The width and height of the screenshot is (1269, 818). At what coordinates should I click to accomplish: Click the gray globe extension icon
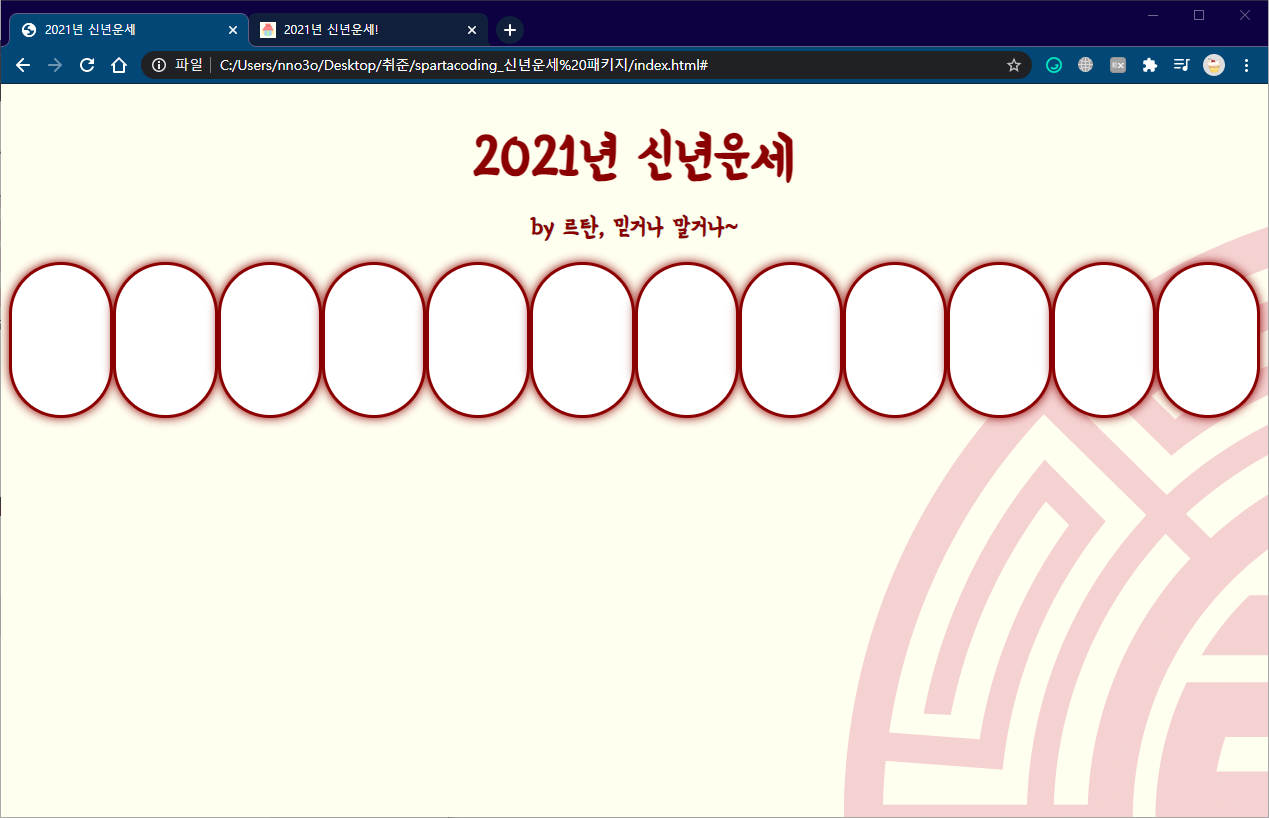tap(1086, 65)
